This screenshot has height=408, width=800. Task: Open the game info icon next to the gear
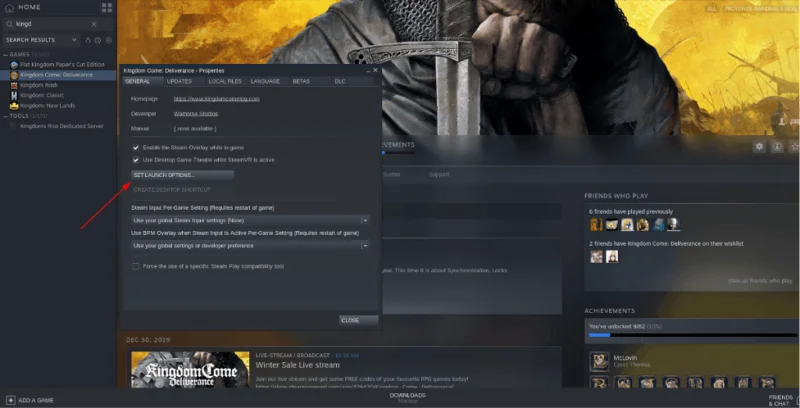point(777,146)
